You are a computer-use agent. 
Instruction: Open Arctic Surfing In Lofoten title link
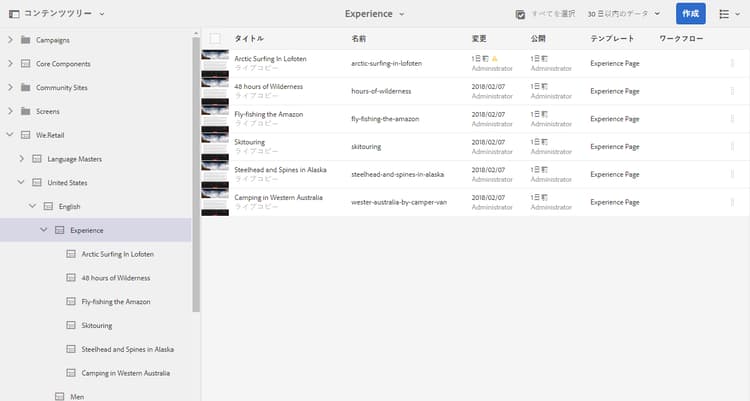270,58
